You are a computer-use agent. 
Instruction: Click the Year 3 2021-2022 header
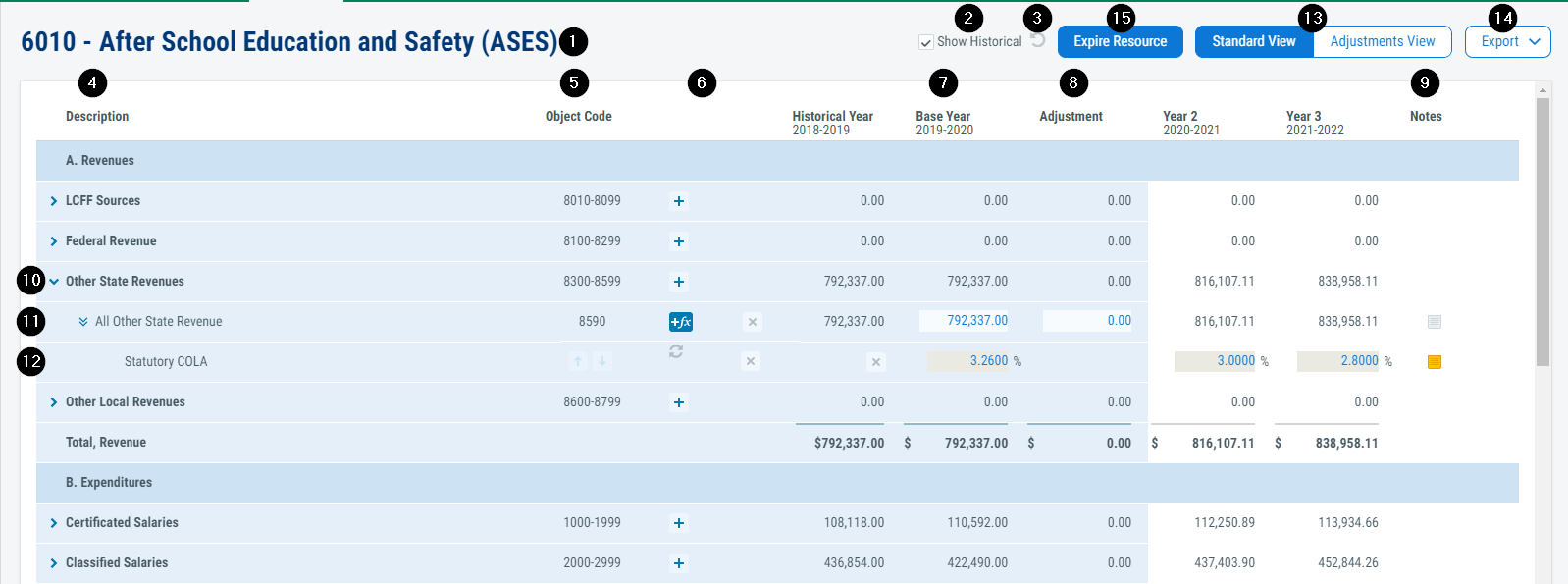(x=1315, y=123)
